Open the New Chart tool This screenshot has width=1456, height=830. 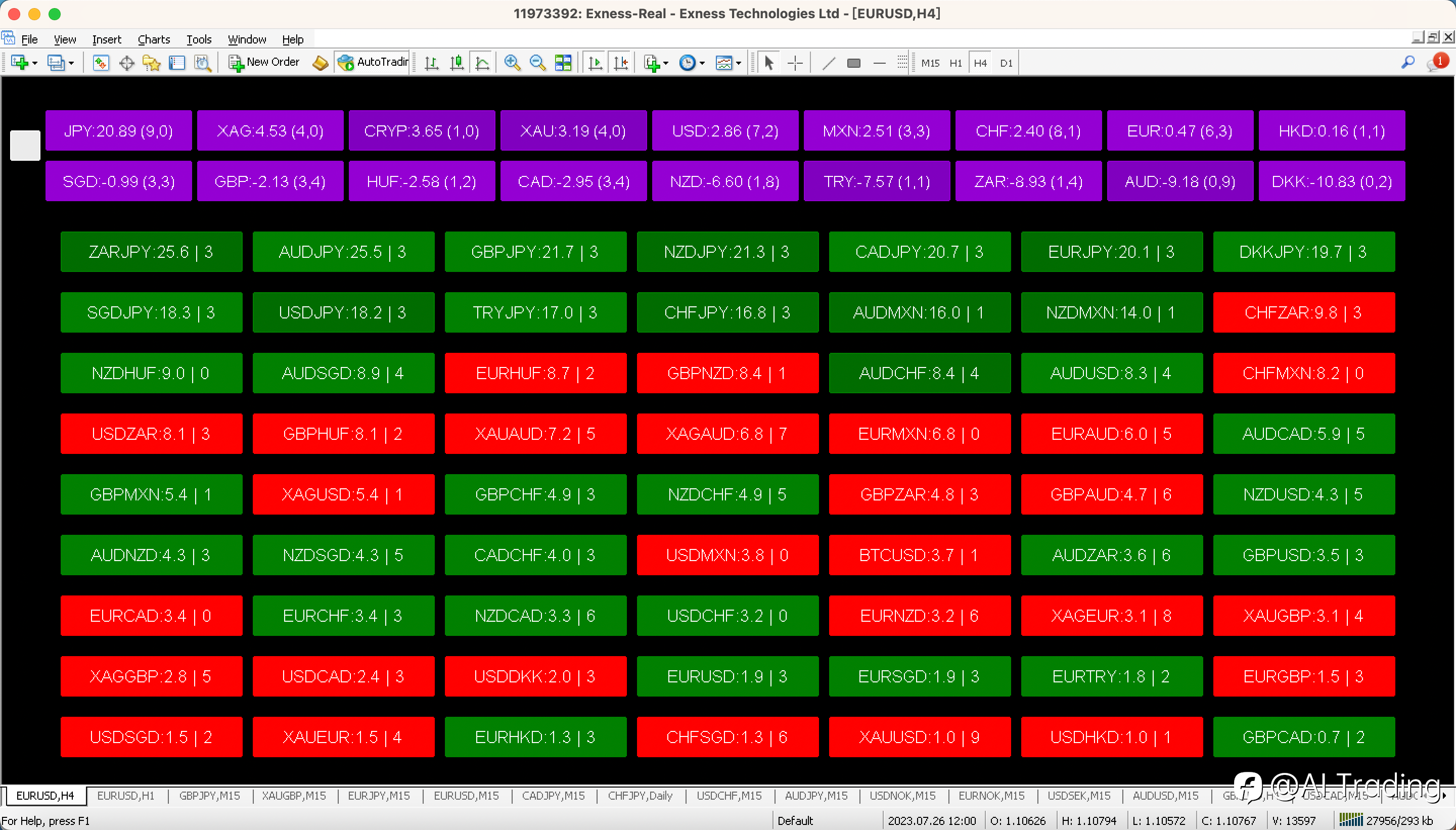(x=19, y=63)
